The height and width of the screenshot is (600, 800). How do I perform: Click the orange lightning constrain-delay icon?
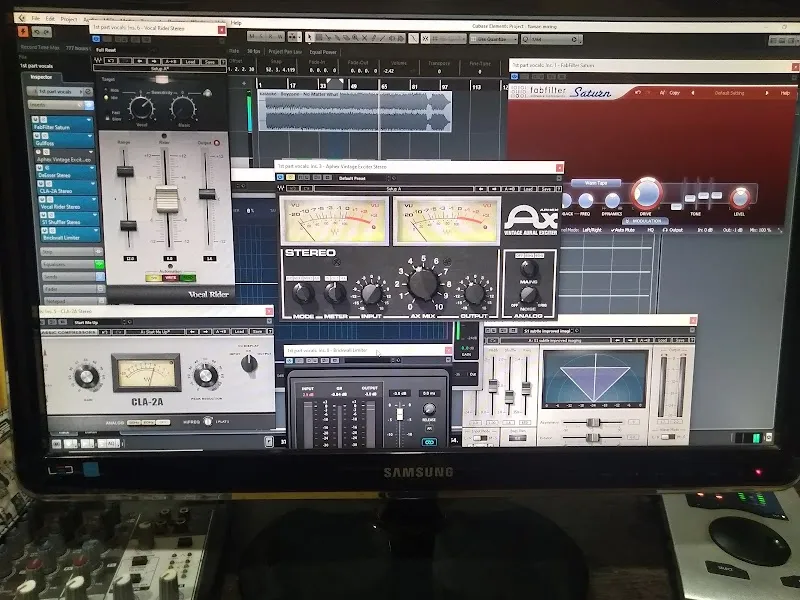23,32
